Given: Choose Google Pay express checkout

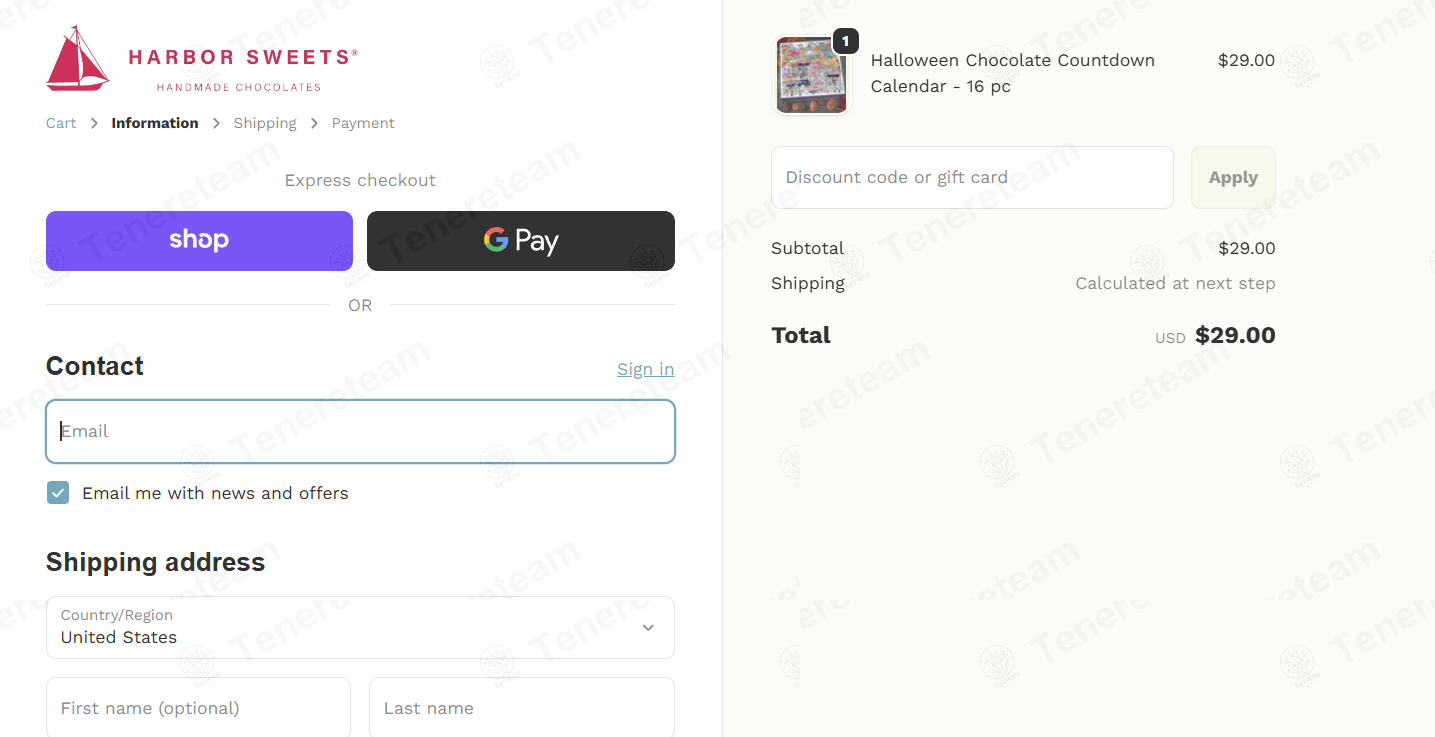Looking at the screenshot, I should pos(521,241).
